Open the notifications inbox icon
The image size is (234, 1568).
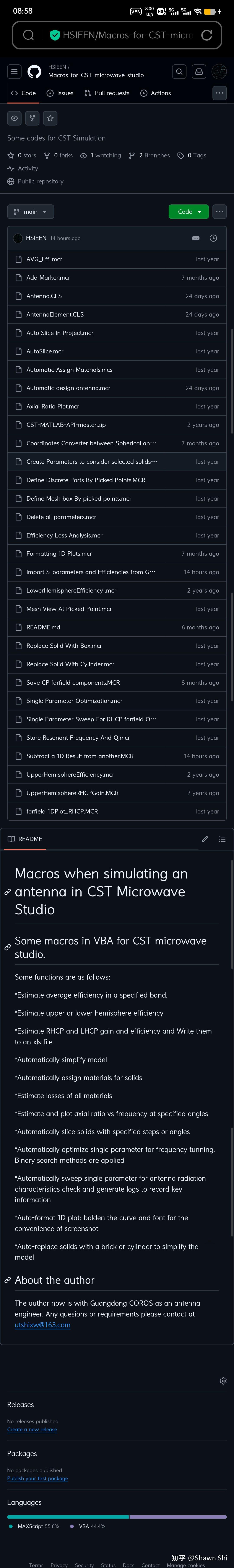199,71
